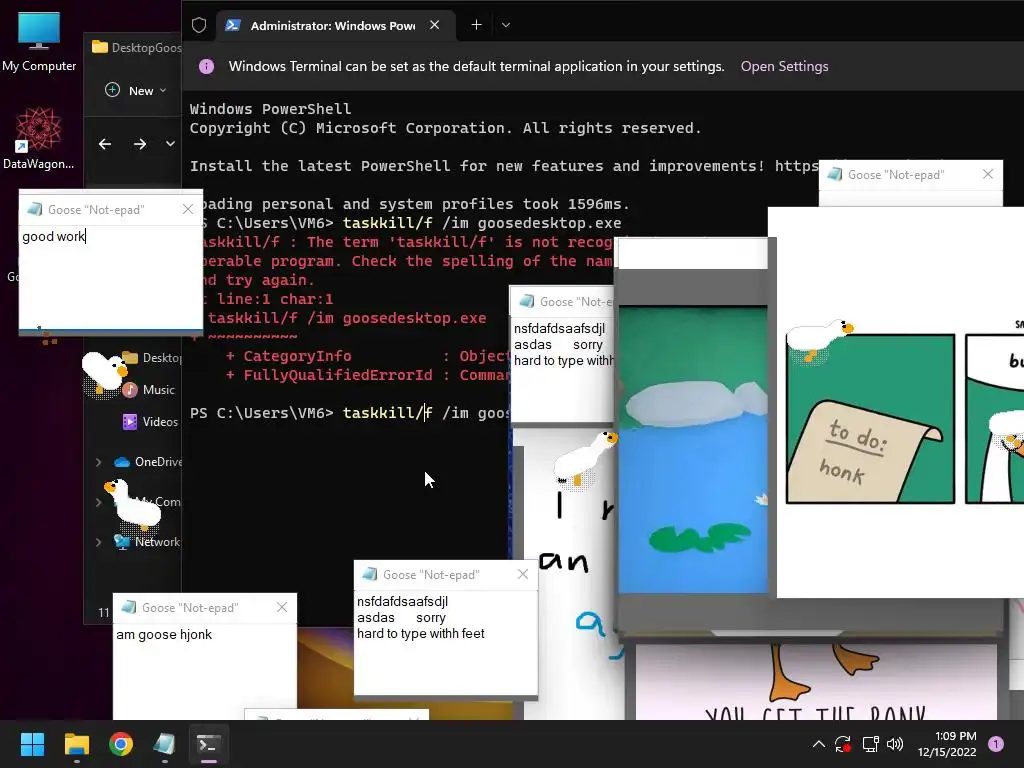Open the Terminal new-tab dropdown menu

coord(505,25)
